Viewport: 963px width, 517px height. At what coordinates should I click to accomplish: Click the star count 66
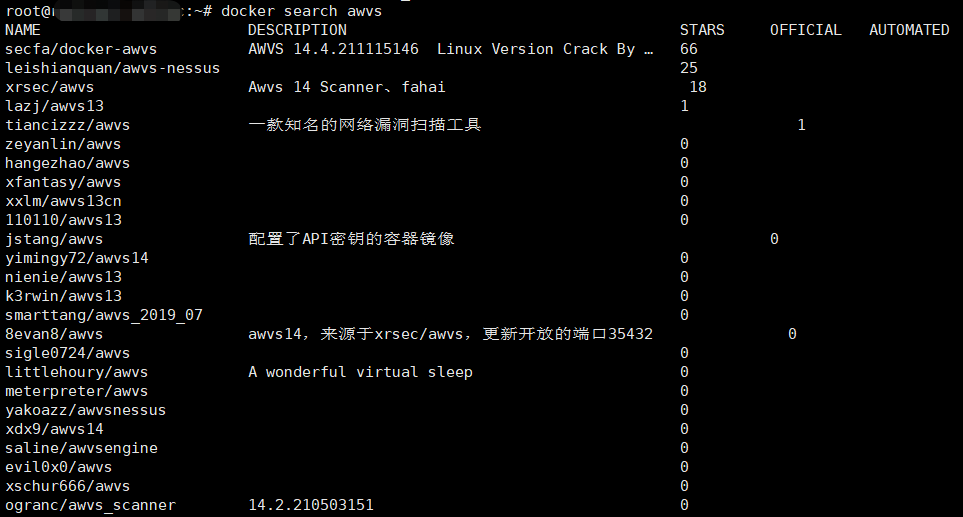coord(689,49)
